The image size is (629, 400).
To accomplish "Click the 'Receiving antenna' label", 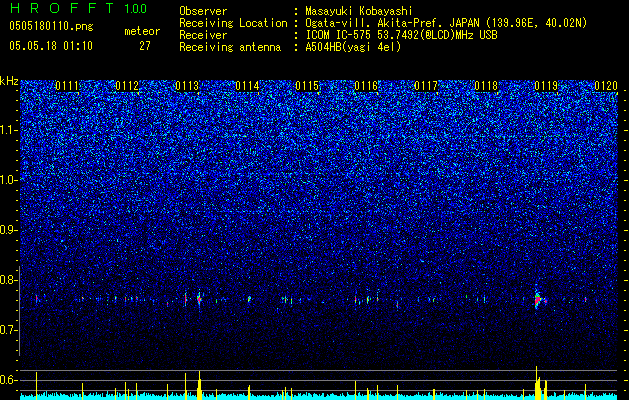I will pos(230,47).
